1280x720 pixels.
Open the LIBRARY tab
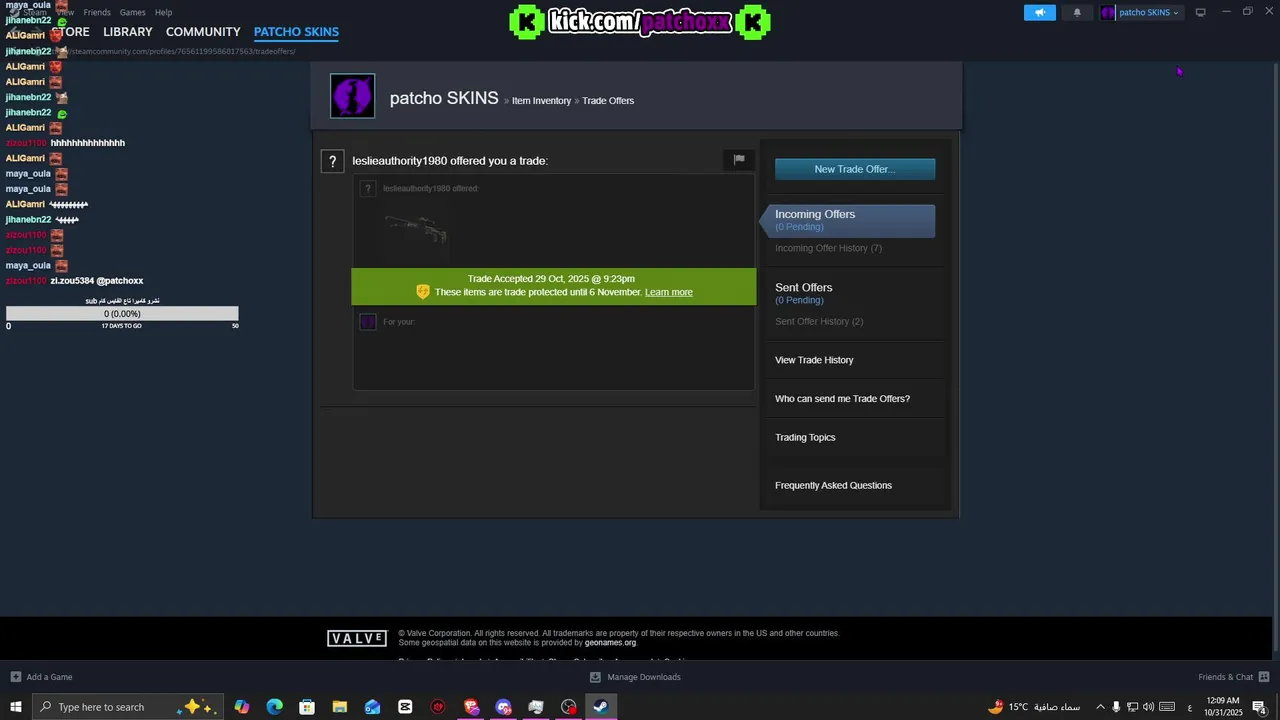(128, 32)
